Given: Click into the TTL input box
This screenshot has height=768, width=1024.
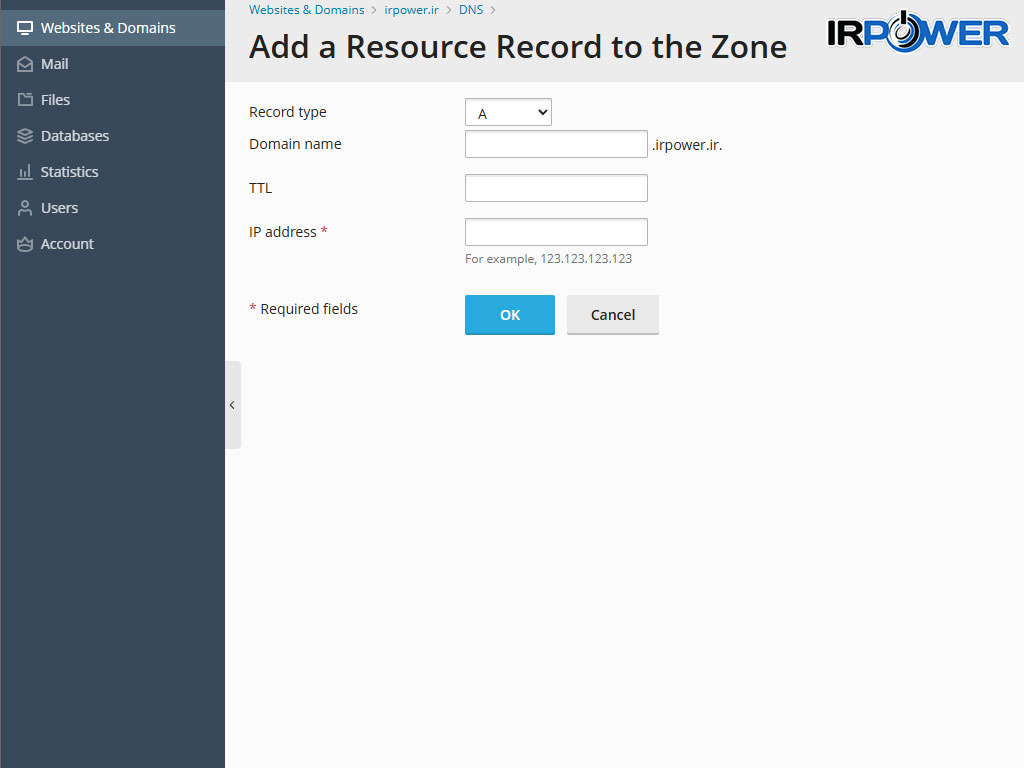Looking at the screenshot, I should [556, 188].
